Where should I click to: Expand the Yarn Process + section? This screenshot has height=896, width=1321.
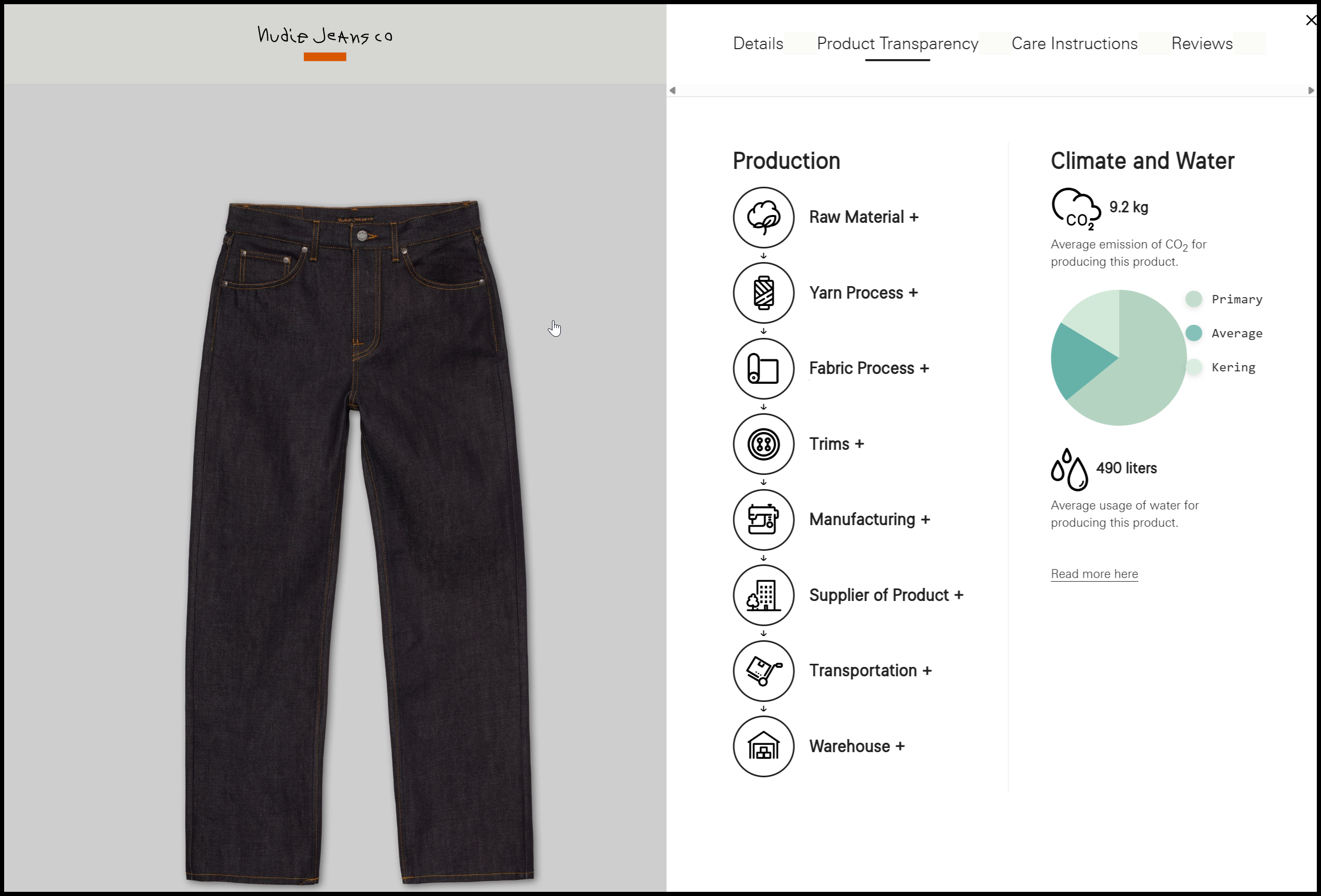[x=863, y=292]
